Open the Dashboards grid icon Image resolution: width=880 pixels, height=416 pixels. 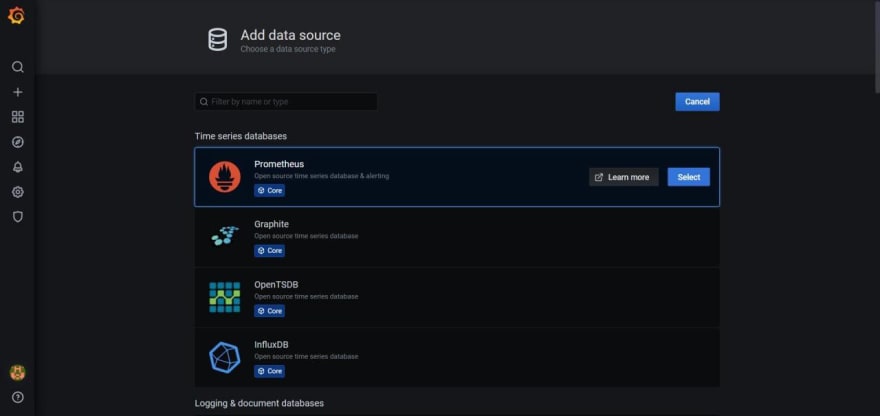[x=17, y=117]
